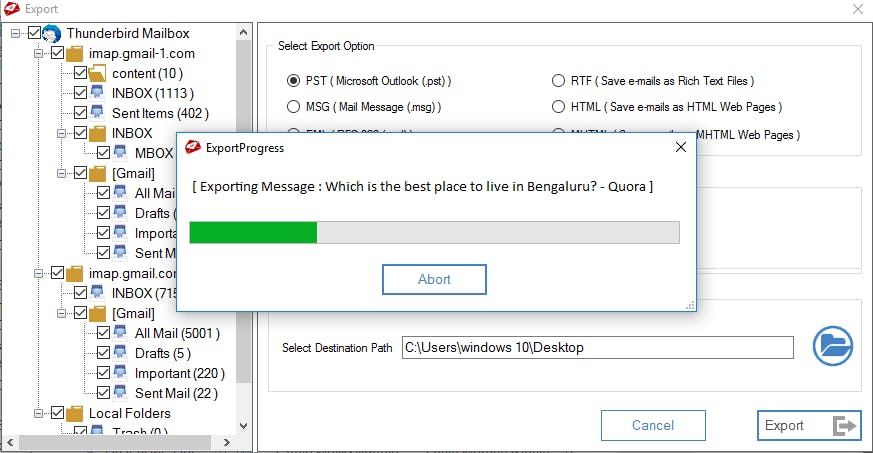Image resolution: width=873 pixels, height=453 pixels.
Task: Click the ExportProgress dialog resize grip
Action: pos(690,306)
